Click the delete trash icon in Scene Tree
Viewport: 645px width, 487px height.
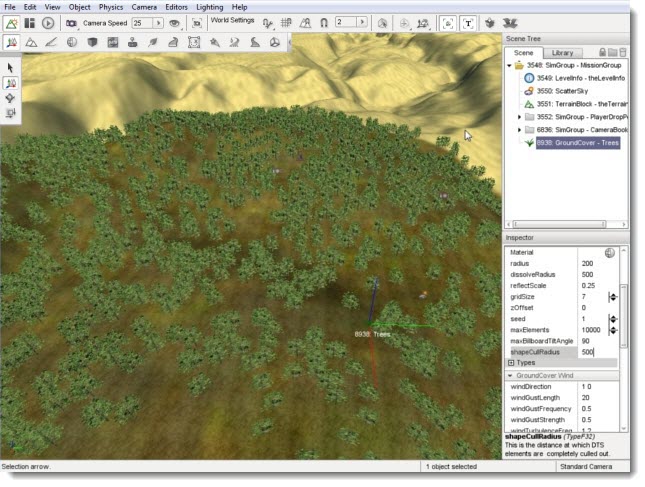pyautogui.click(x=622, y=52)
